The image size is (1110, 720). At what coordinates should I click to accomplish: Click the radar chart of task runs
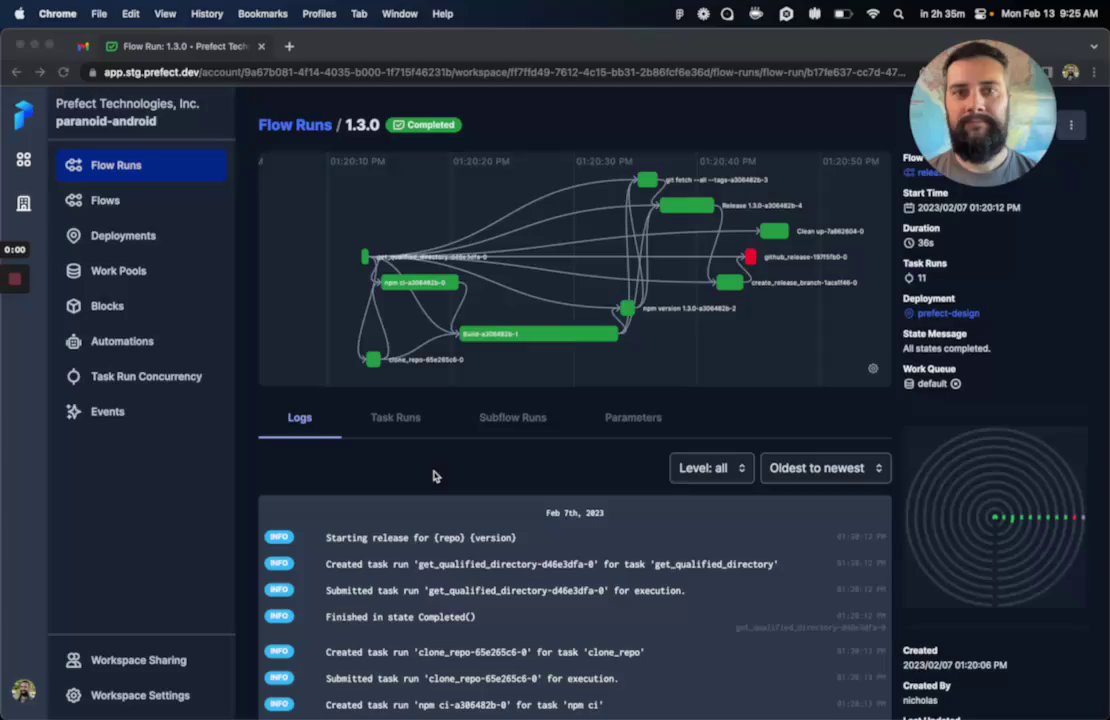995,518
